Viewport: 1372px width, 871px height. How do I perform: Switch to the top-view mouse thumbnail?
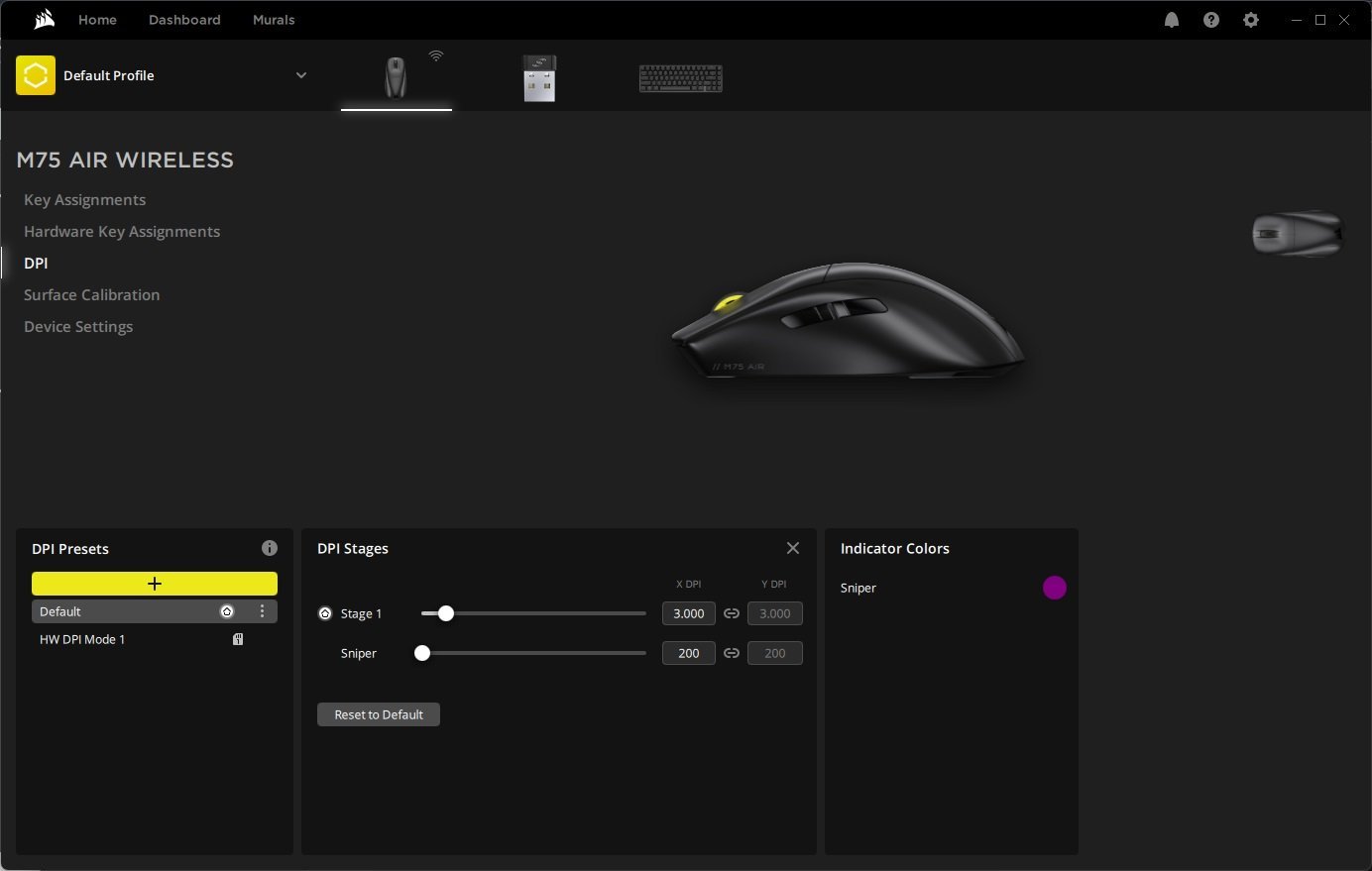tap(1298, 234)
